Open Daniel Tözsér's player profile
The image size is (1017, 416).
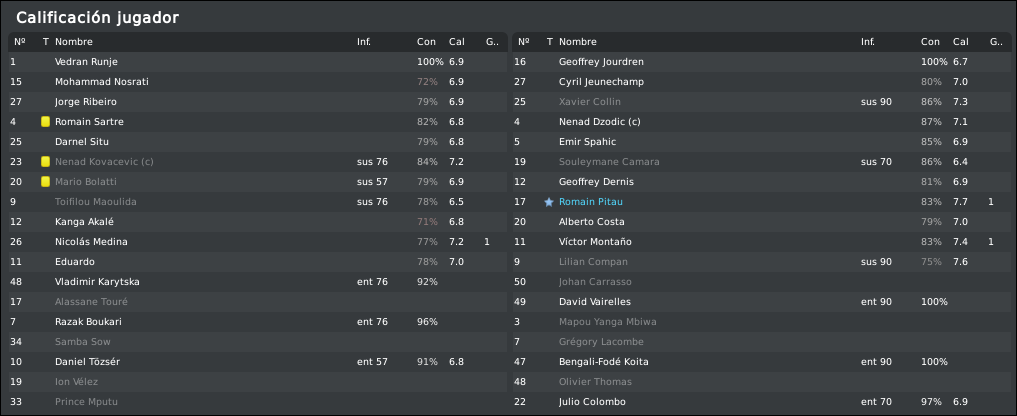coord(87,362)
